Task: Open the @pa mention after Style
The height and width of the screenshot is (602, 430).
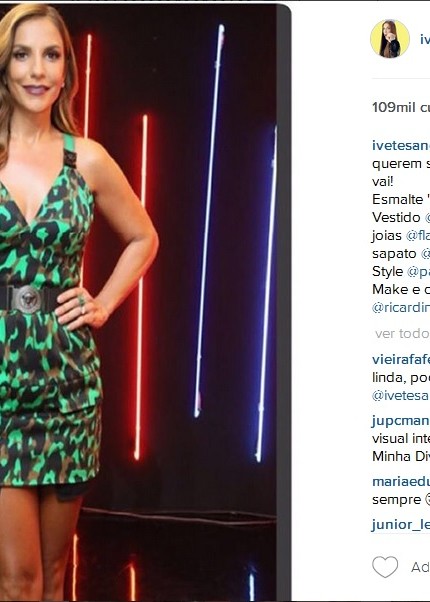Action: pos(418,272)
